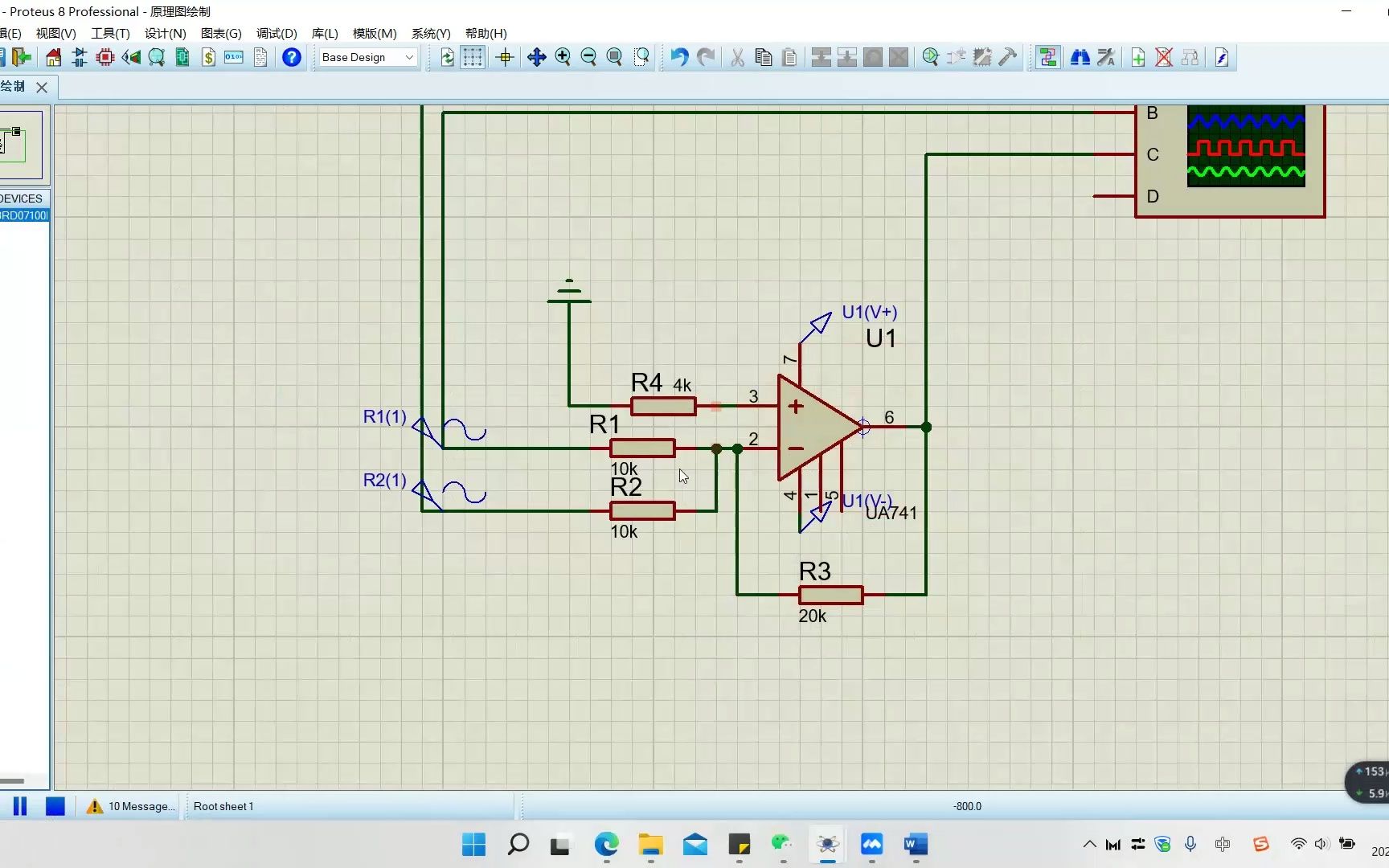Screen dimensions: 1389x868
Task: Click the Cut scissors icon
Action: [x=737, y=57]
